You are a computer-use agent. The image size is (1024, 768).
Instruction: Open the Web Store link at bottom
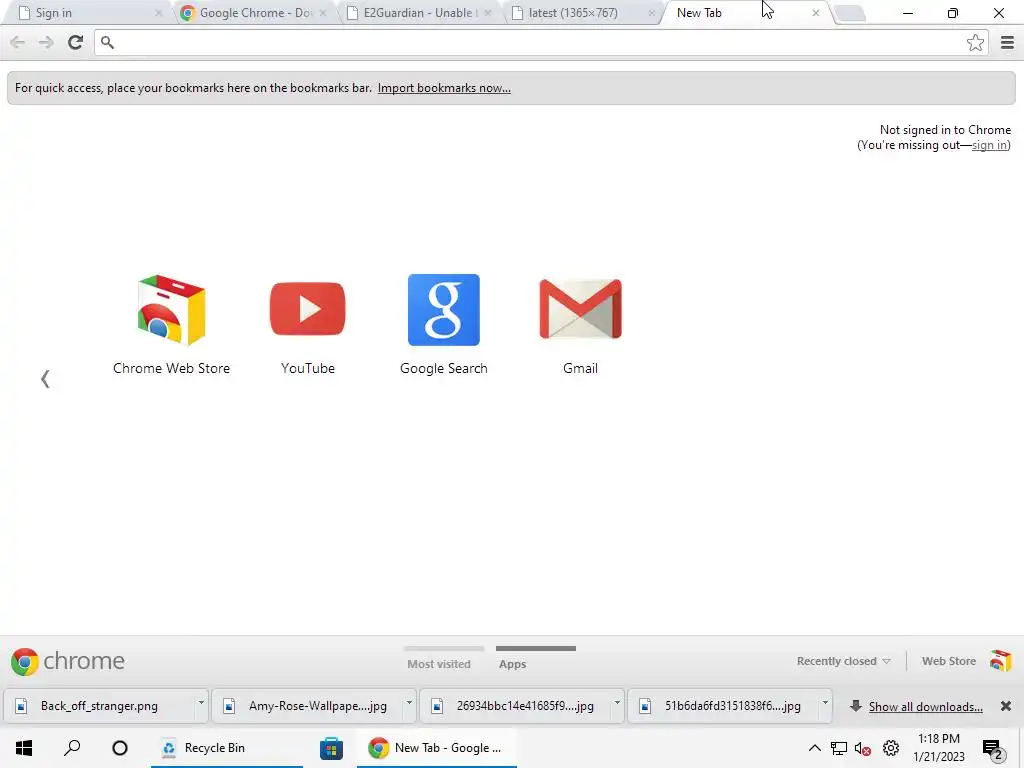[948, 661]
